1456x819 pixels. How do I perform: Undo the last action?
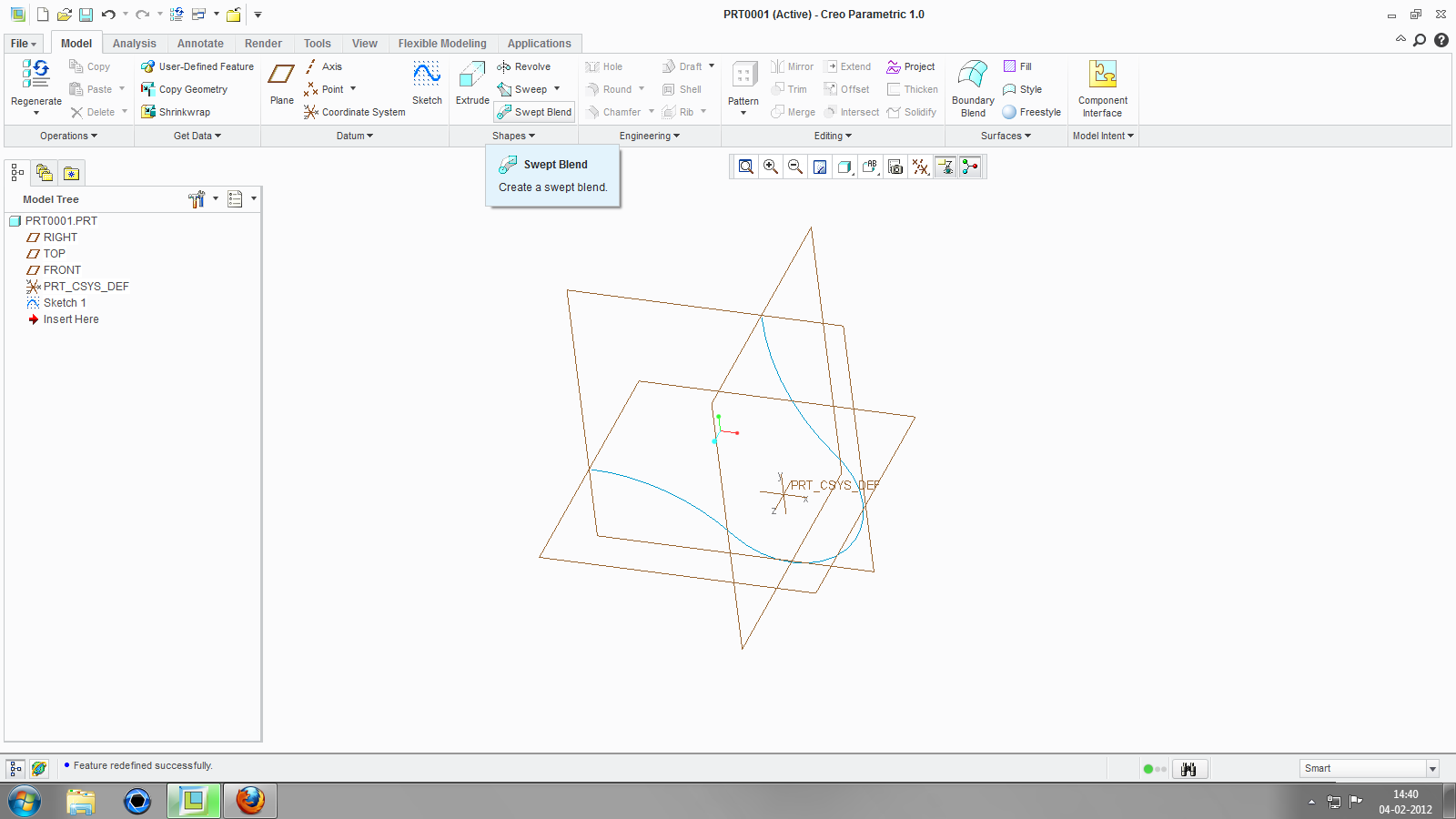coord(108,15)
